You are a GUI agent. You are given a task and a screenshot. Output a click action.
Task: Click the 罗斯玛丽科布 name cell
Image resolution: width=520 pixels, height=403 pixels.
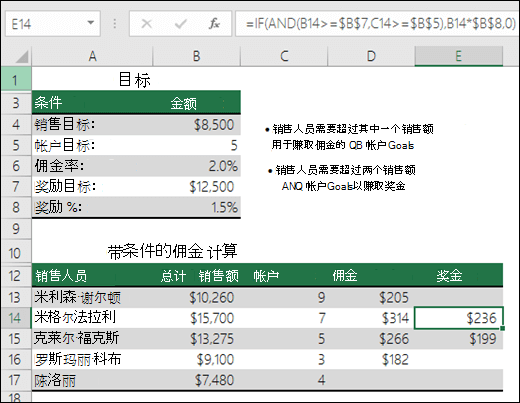click(92, 359)
